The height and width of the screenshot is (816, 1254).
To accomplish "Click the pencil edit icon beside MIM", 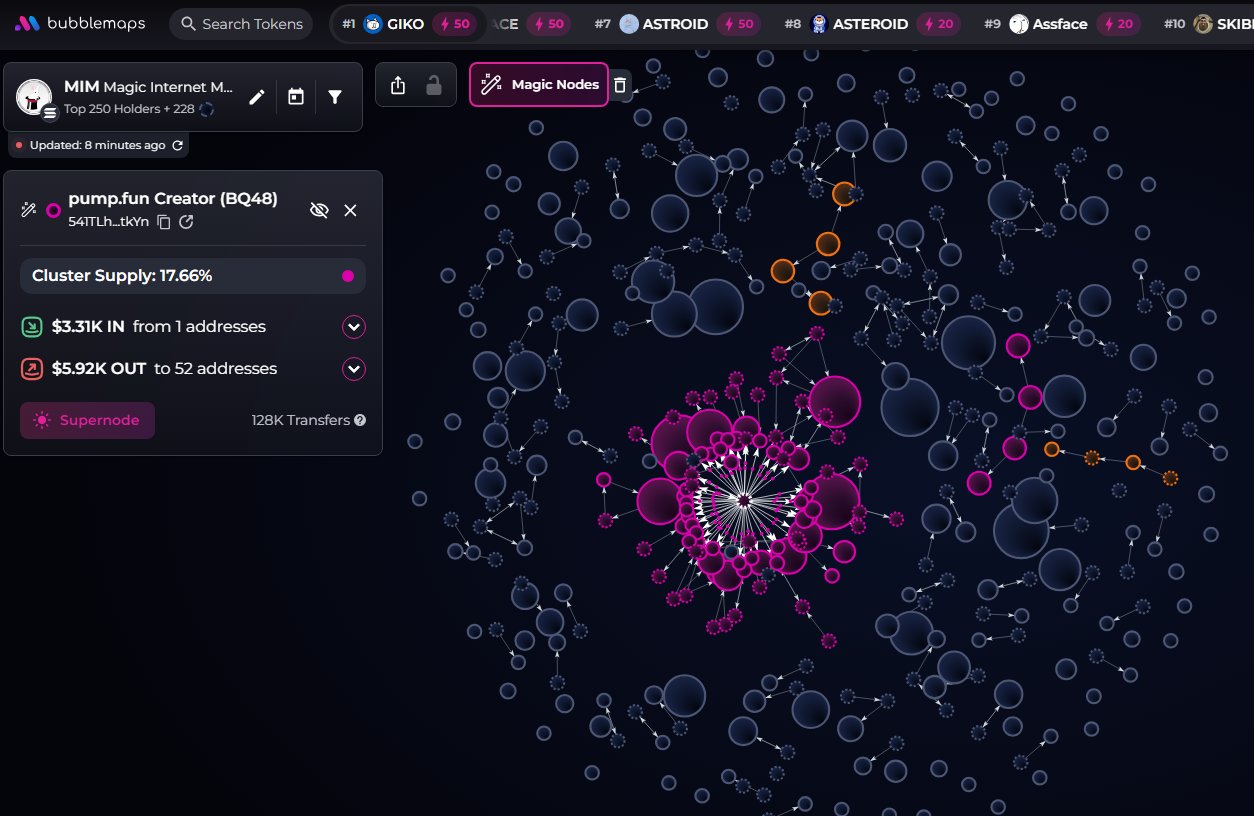I will 257,97.
